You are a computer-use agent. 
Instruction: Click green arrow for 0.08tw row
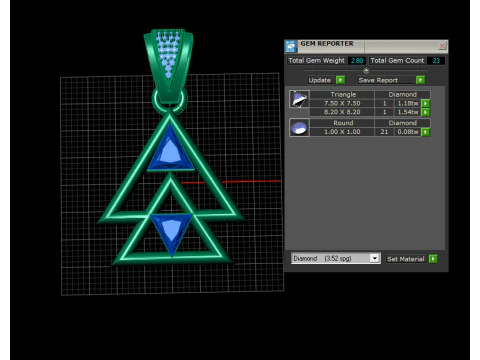(x=425, y=132)
